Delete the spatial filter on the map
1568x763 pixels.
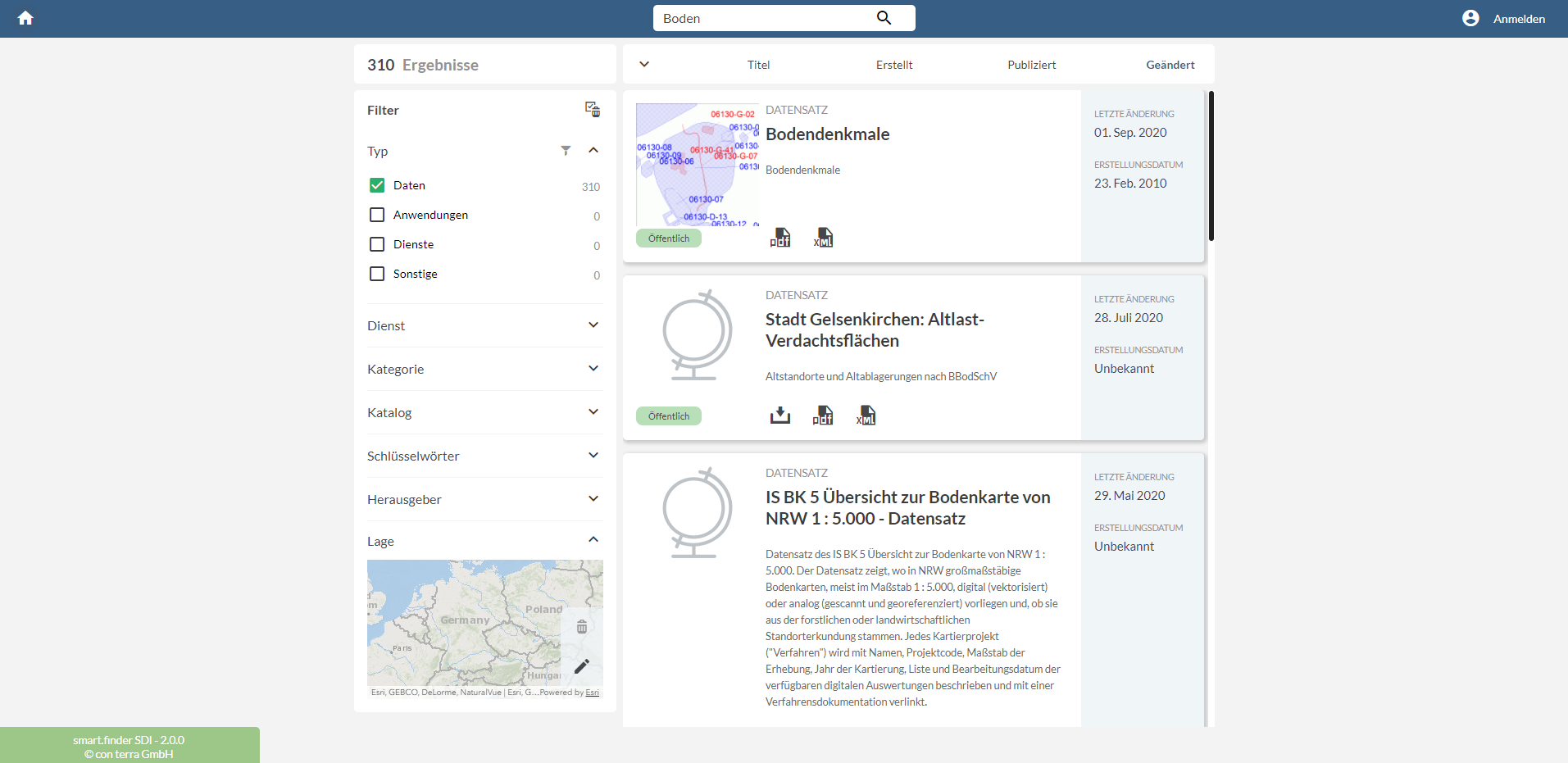[582, 627]
